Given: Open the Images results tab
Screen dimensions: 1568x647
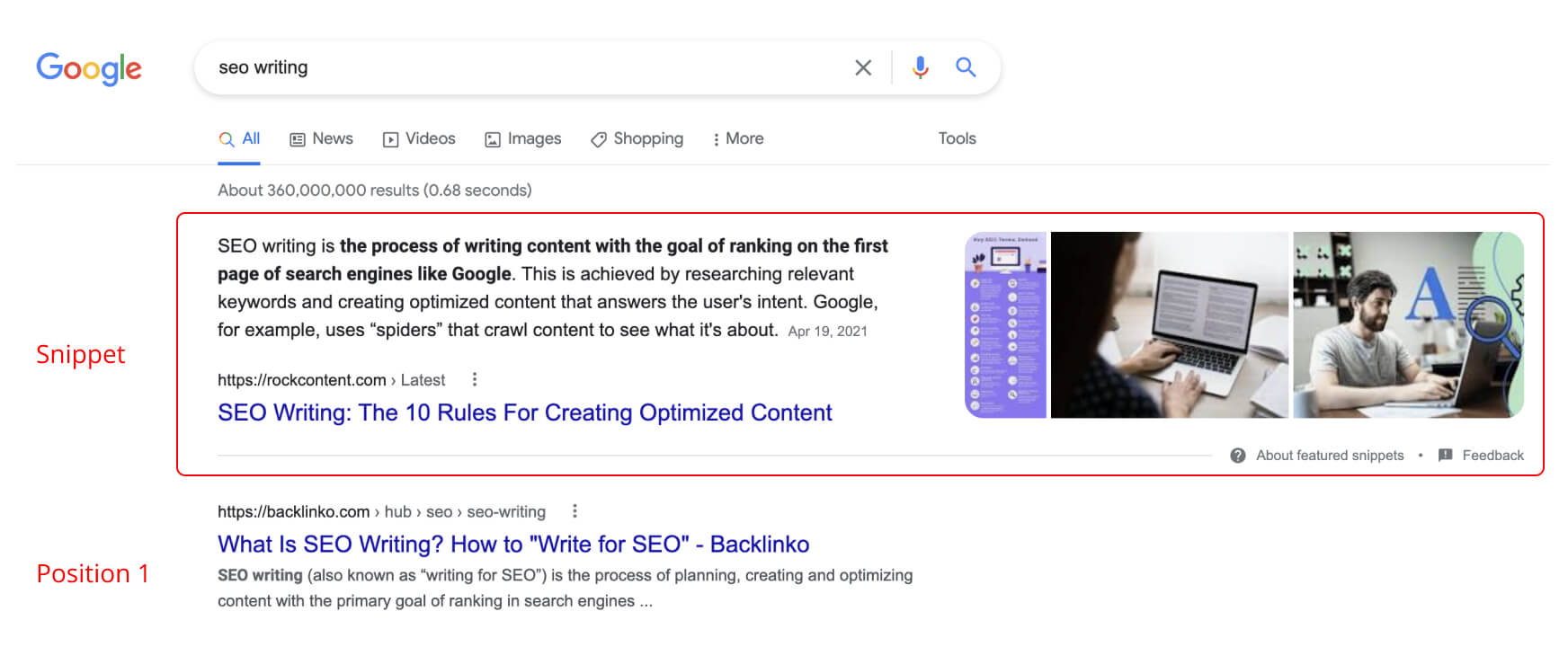Looking at the screenshot, I should (x=522, y=139).
